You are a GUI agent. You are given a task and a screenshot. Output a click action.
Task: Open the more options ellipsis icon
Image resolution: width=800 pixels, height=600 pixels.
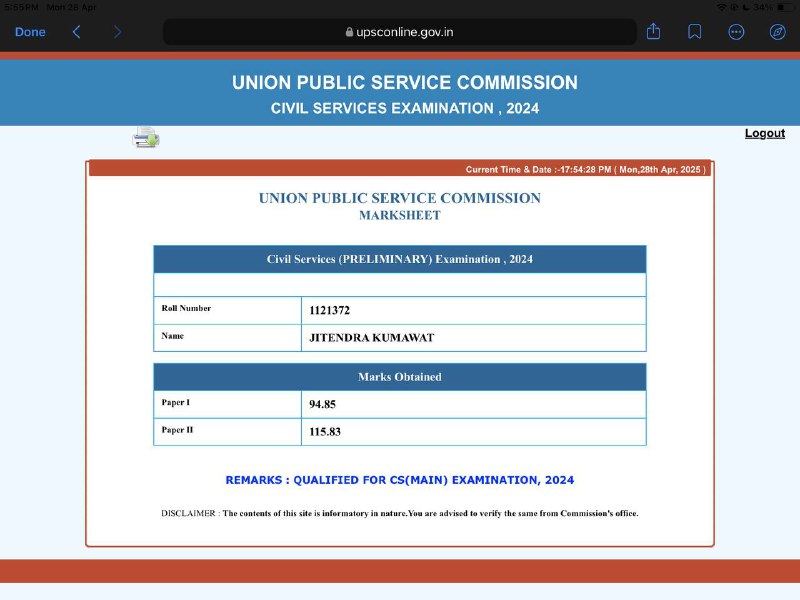(736, 32)
